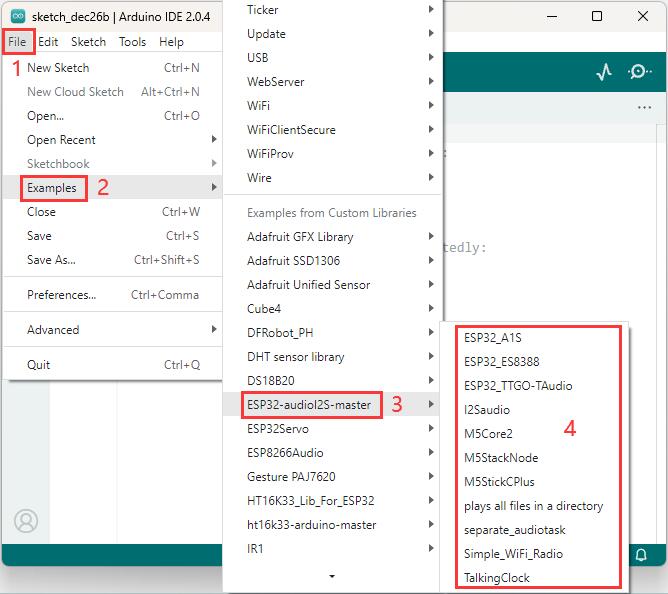This screenshot has height=594, width=668.
Task: Choose Quit from File menu
Action: (x=113, y=365)
